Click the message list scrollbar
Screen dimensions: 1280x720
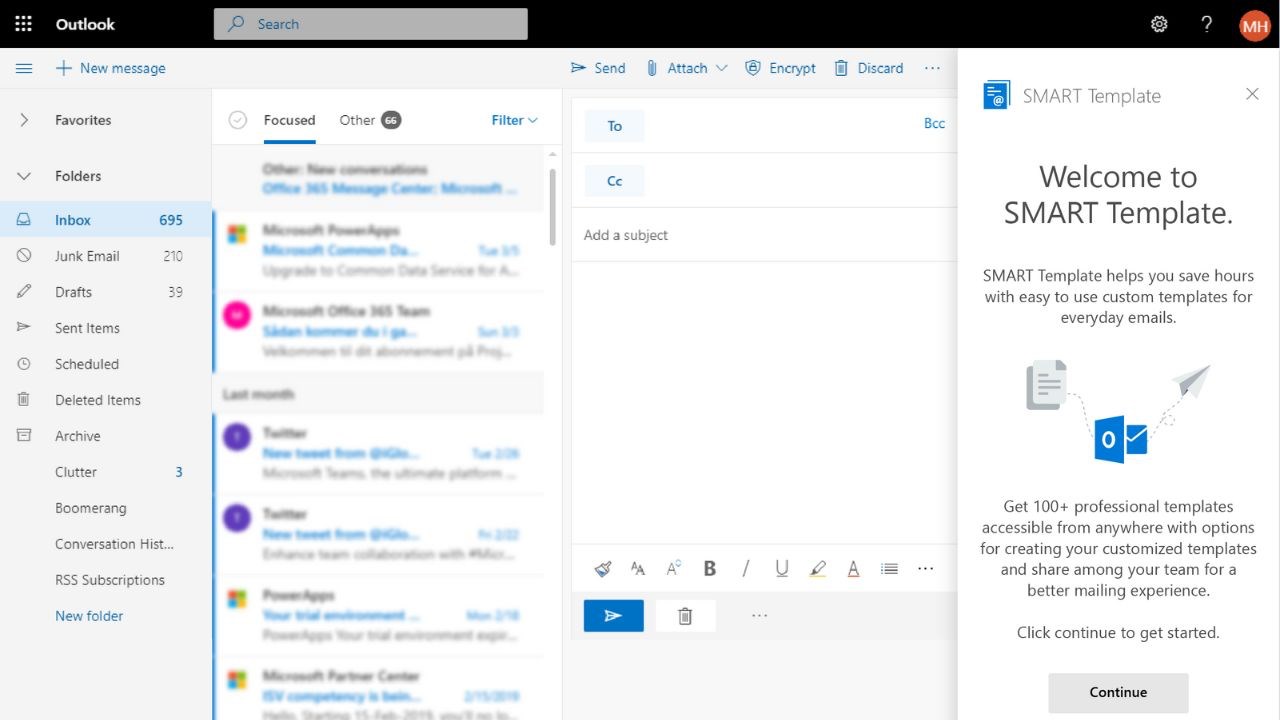tap(552, 205)
